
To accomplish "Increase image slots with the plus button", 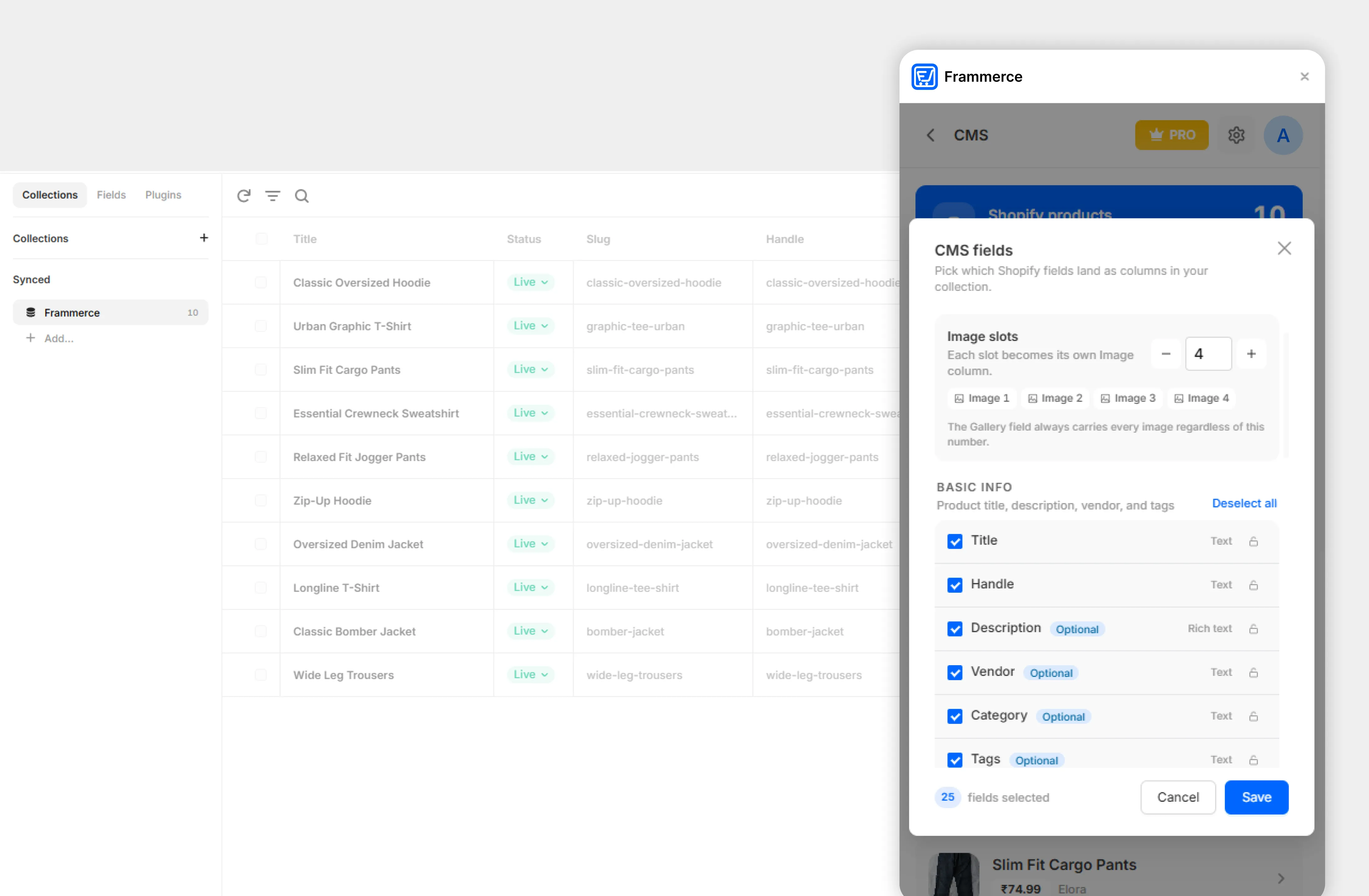I will (x=1251, y=354).
